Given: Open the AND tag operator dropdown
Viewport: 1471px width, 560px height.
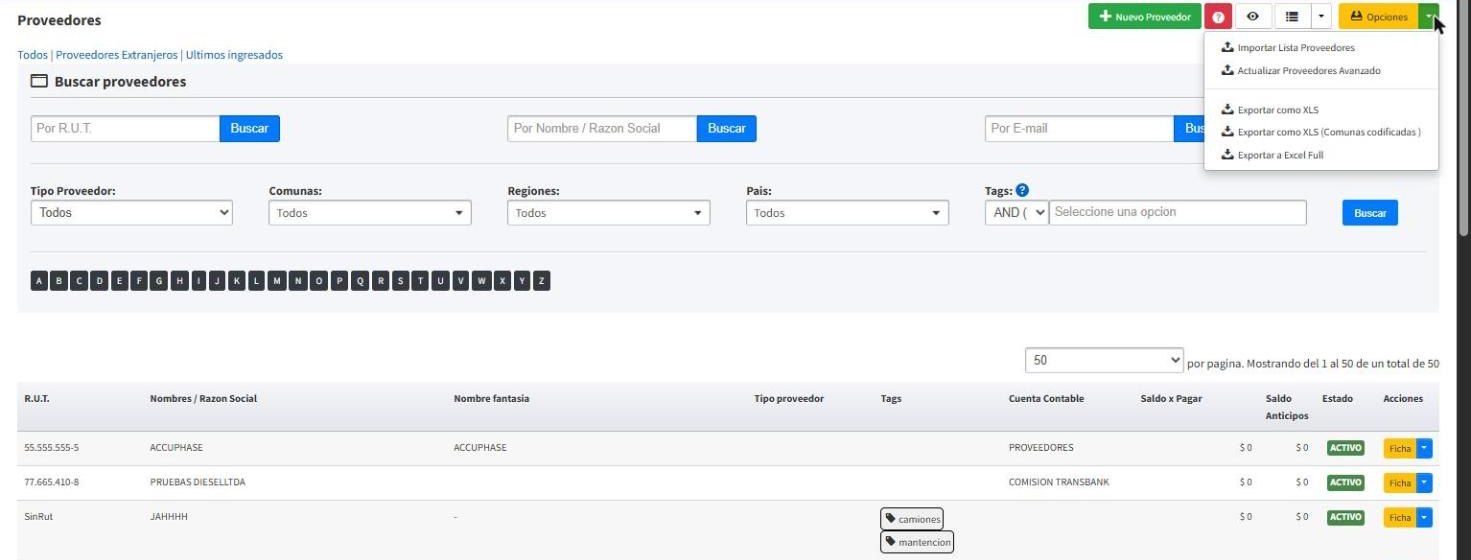Looking at the screenshot, I should point(1017,212).
